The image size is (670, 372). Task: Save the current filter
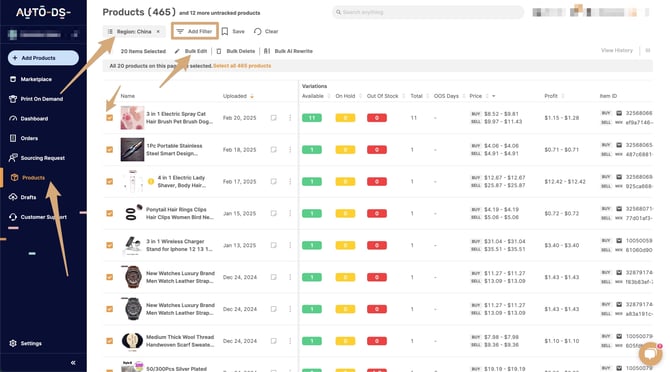tap(233, 31)
